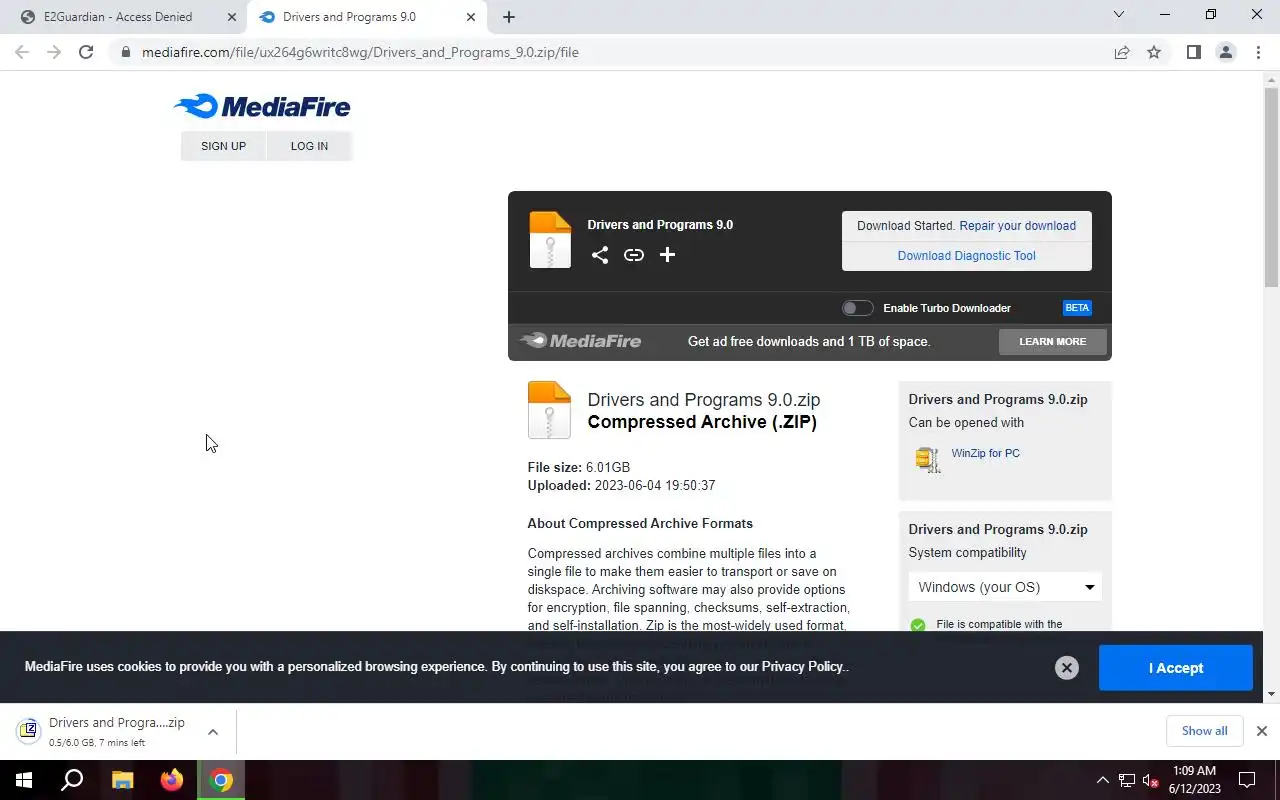Open a new browser tab

509,17
